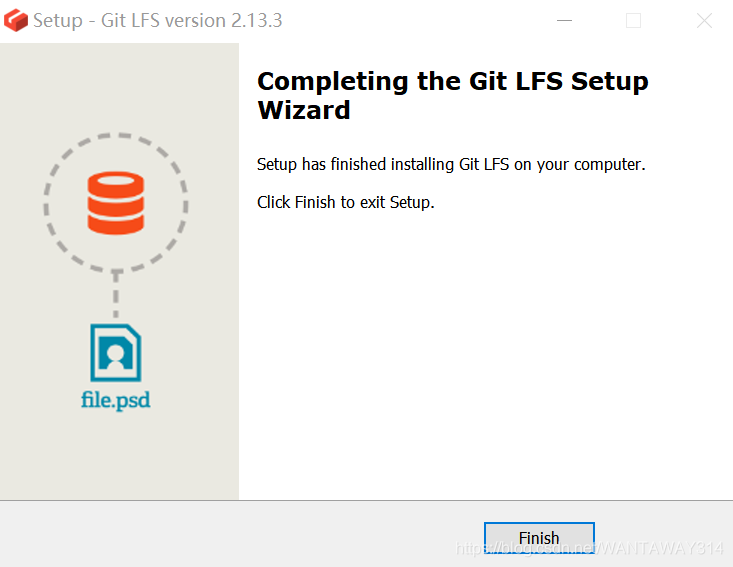
Task: Select the blue file.psd document icon
Action: click(x=115, y=353)
